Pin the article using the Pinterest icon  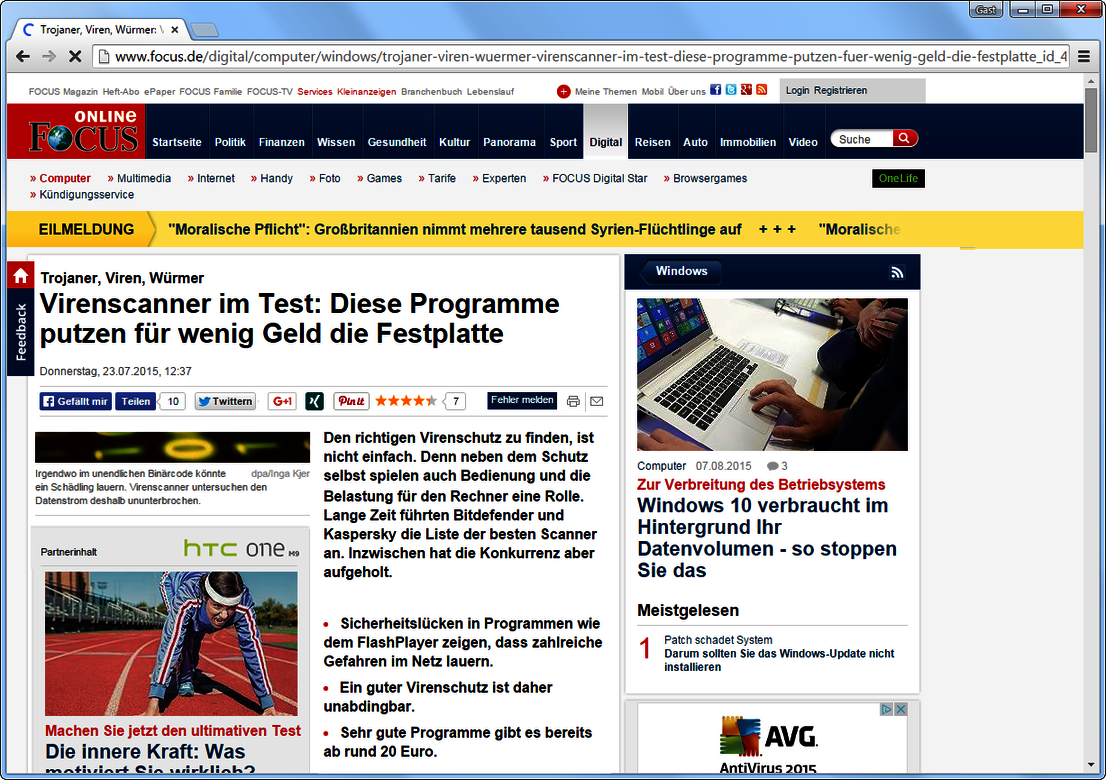point(351,401)
